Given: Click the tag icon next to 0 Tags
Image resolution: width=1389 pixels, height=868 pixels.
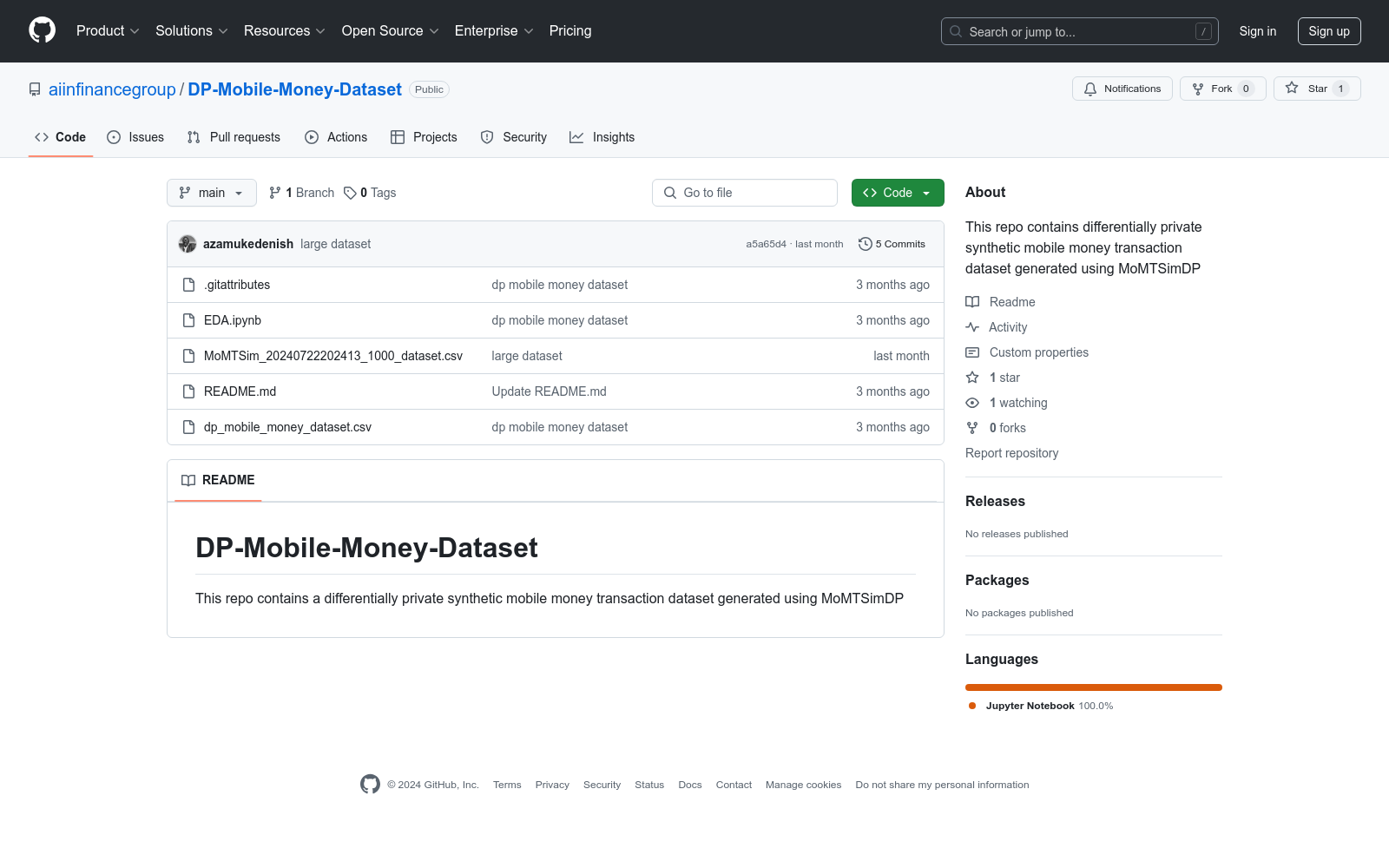Looking at the screenshot, I should click(x=350, y=193).
